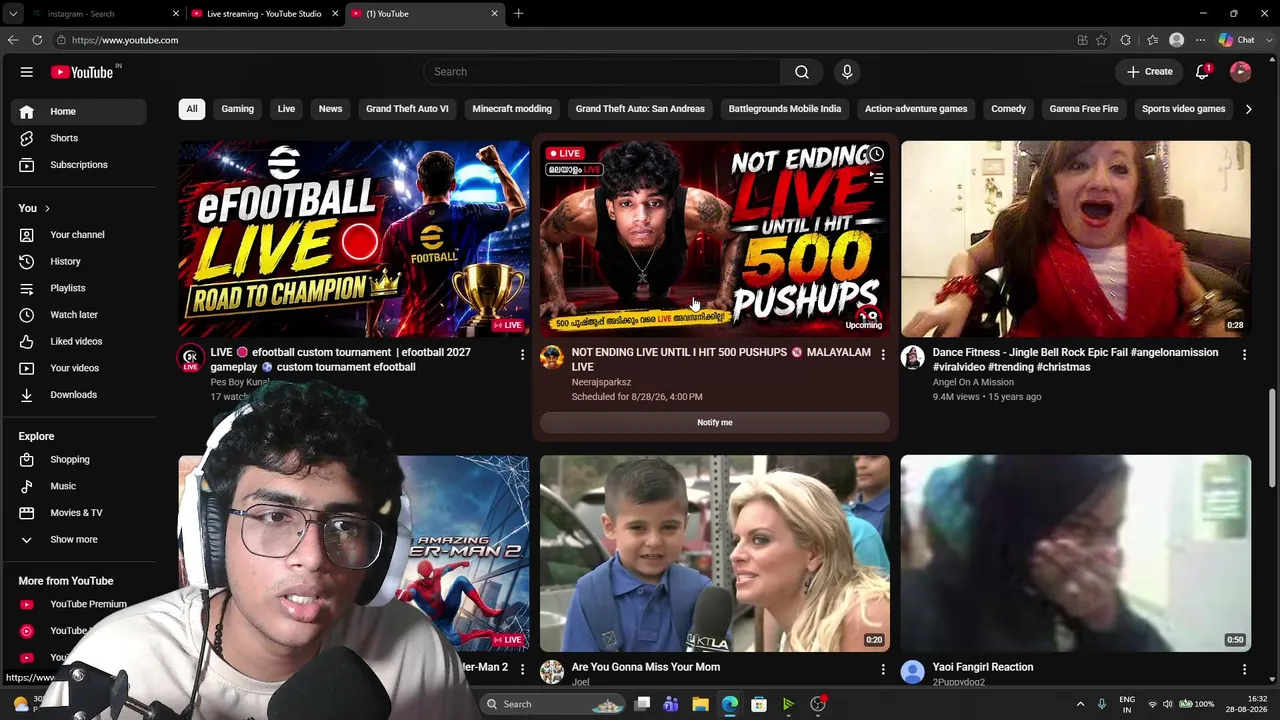This screenshot has height=720, width=1280.
Task: Click the Windows taskbar Search box
Action: 556,704
